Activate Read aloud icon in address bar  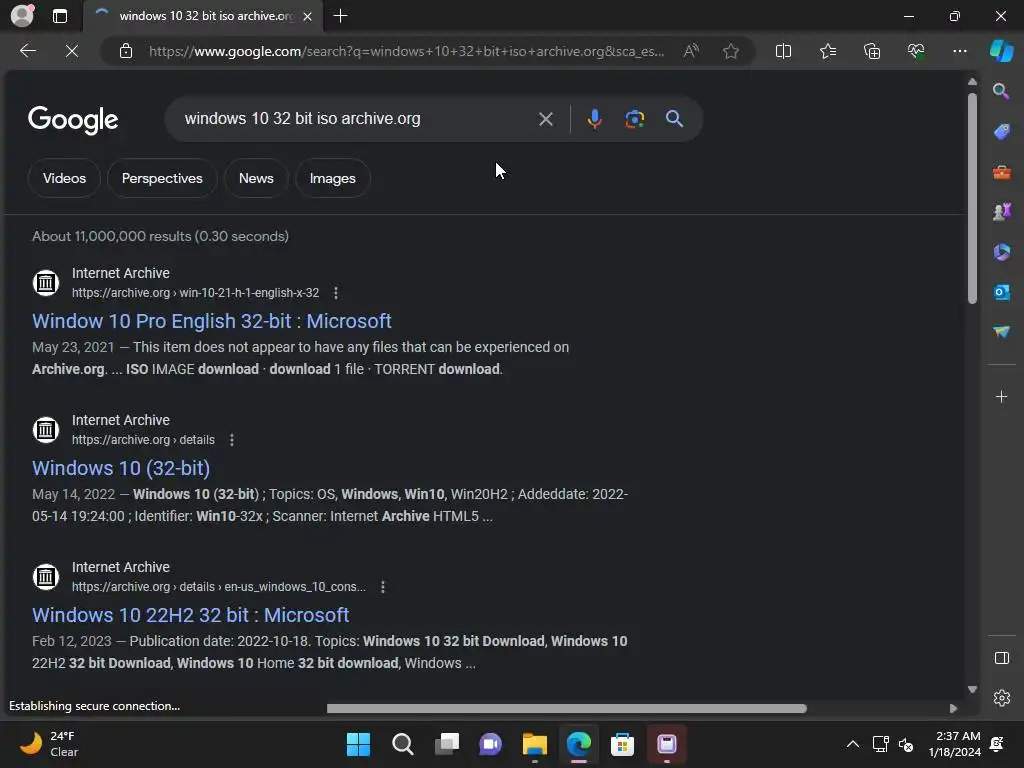691,51
